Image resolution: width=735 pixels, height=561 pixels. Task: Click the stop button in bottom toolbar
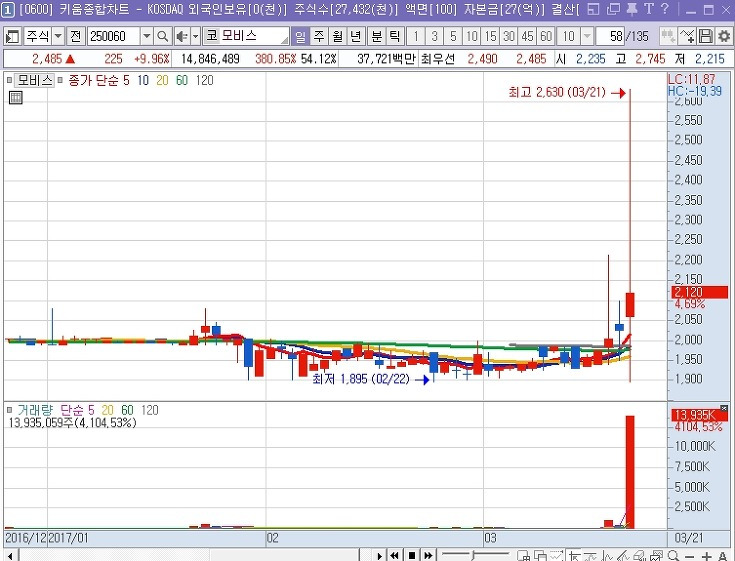click(412, 555)
